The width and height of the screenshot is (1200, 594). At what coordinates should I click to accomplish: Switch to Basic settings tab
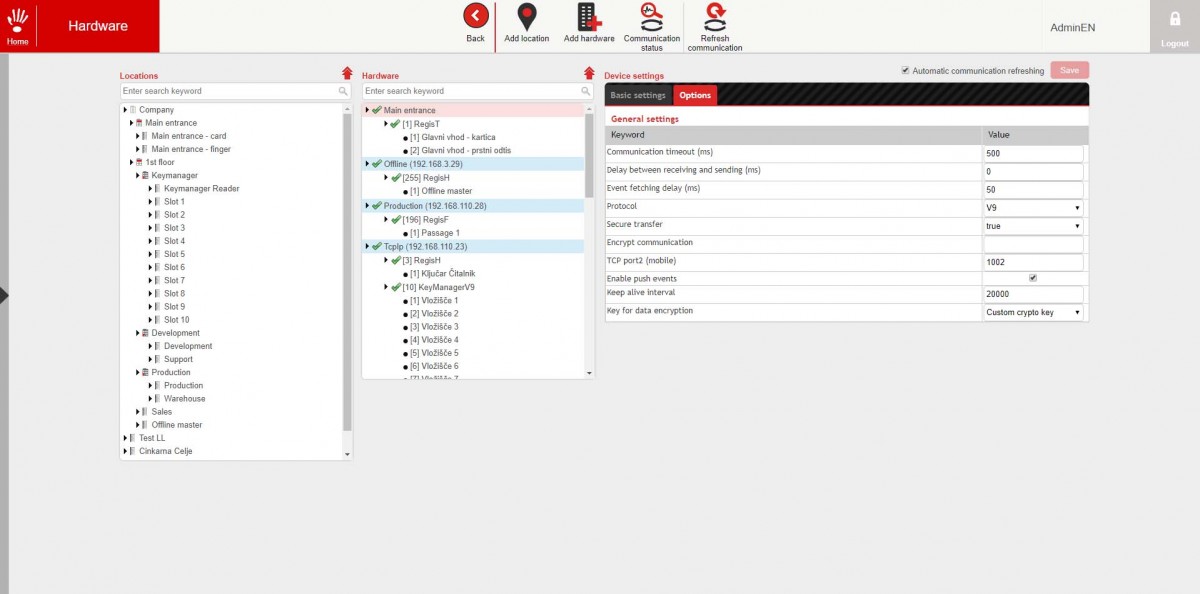point(638,95)
